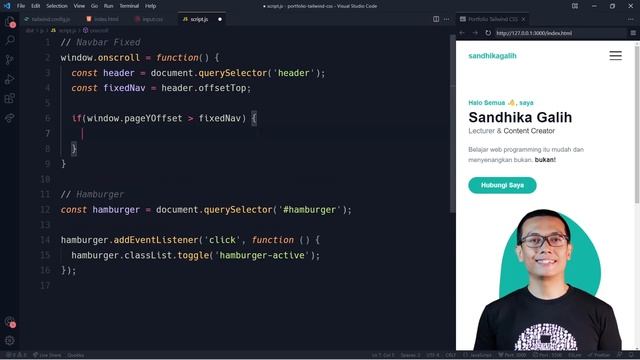This screenshot has width=640, height=360.
Task: Click the unsaved dot on script.js tab
Action: (220, 19)
